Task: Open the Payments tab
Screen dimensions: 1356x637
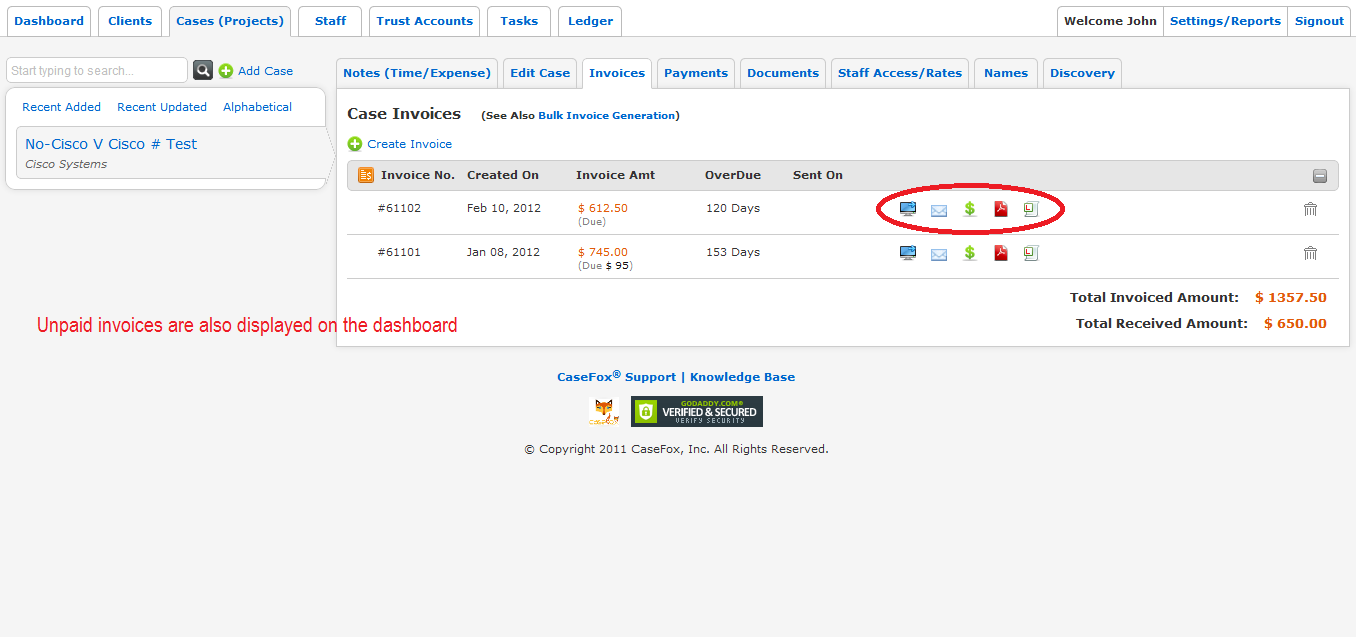Action: point(696,73)
